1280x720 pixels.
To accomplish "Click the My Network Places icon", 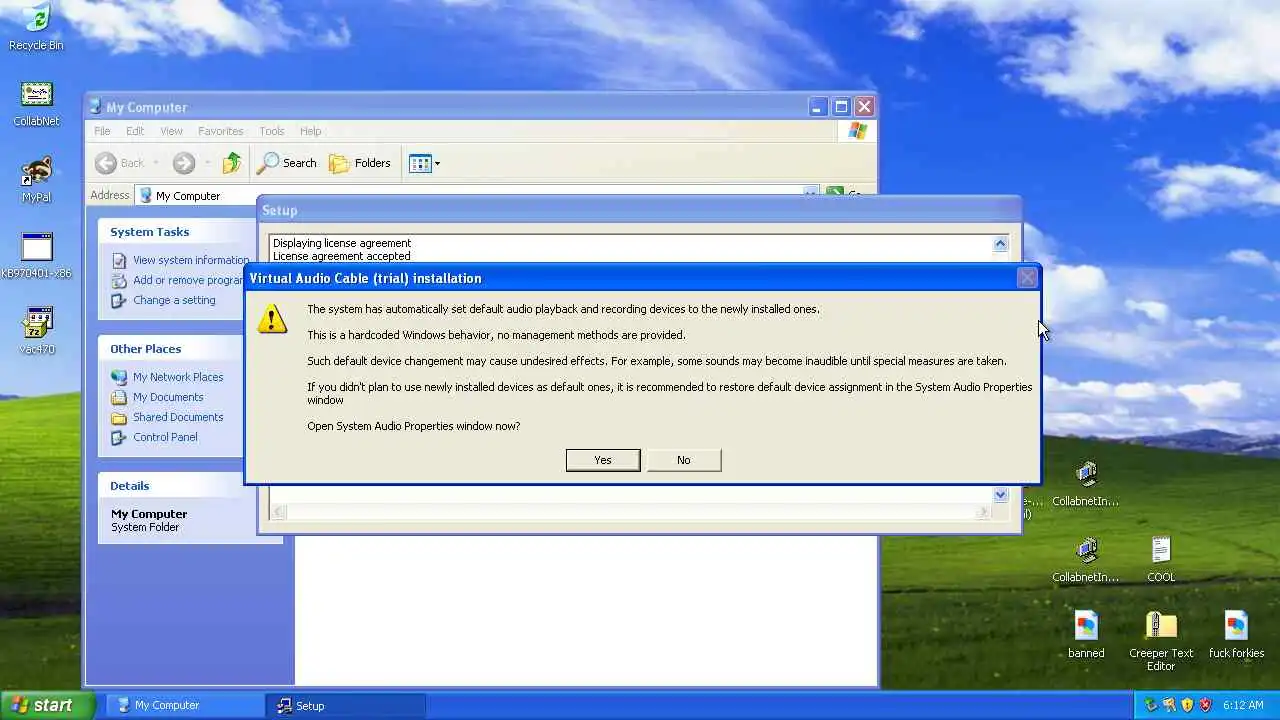I will point(119,377).
